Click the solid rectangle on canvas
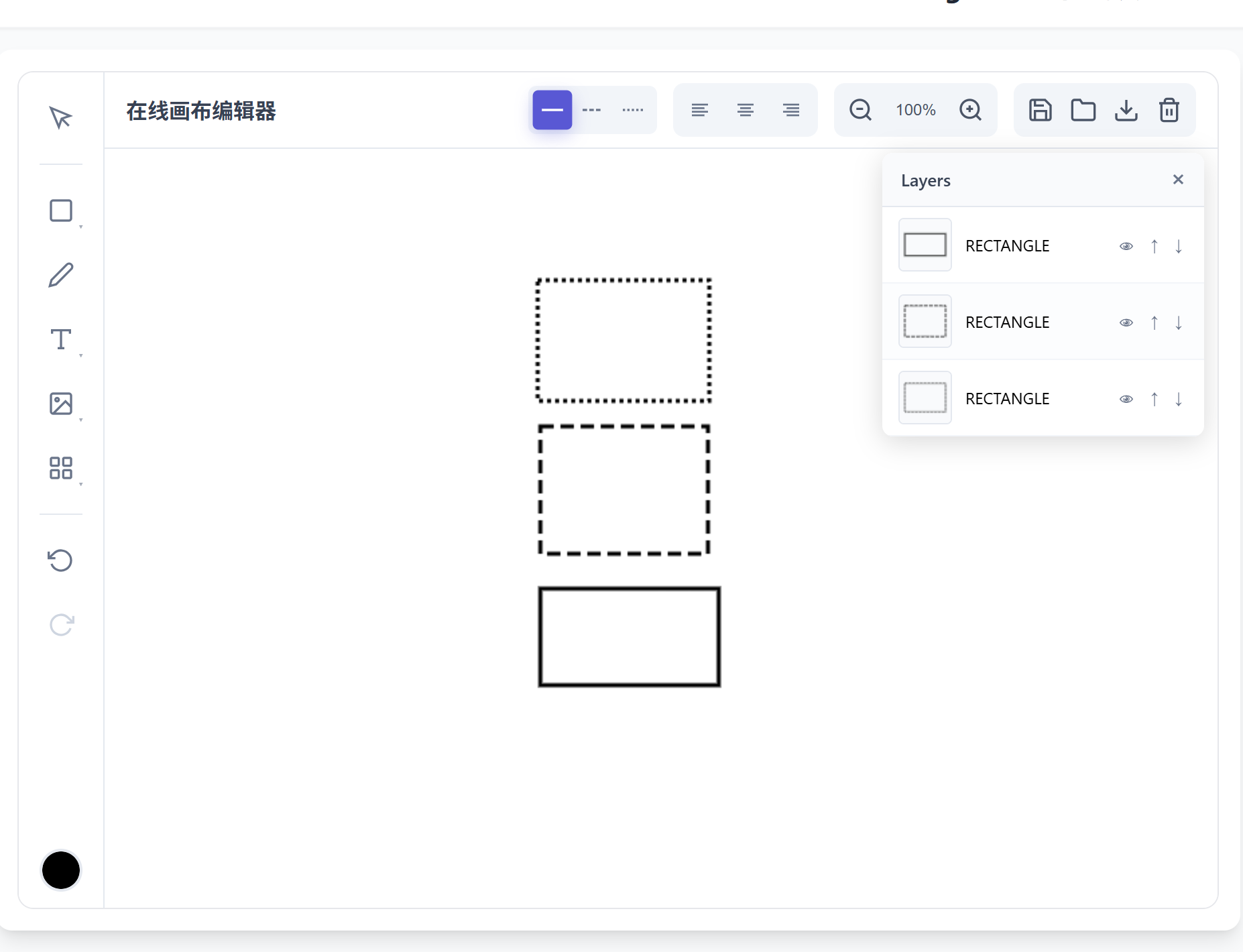Screen dimensions: 1243x952 (x=630, y=636)
